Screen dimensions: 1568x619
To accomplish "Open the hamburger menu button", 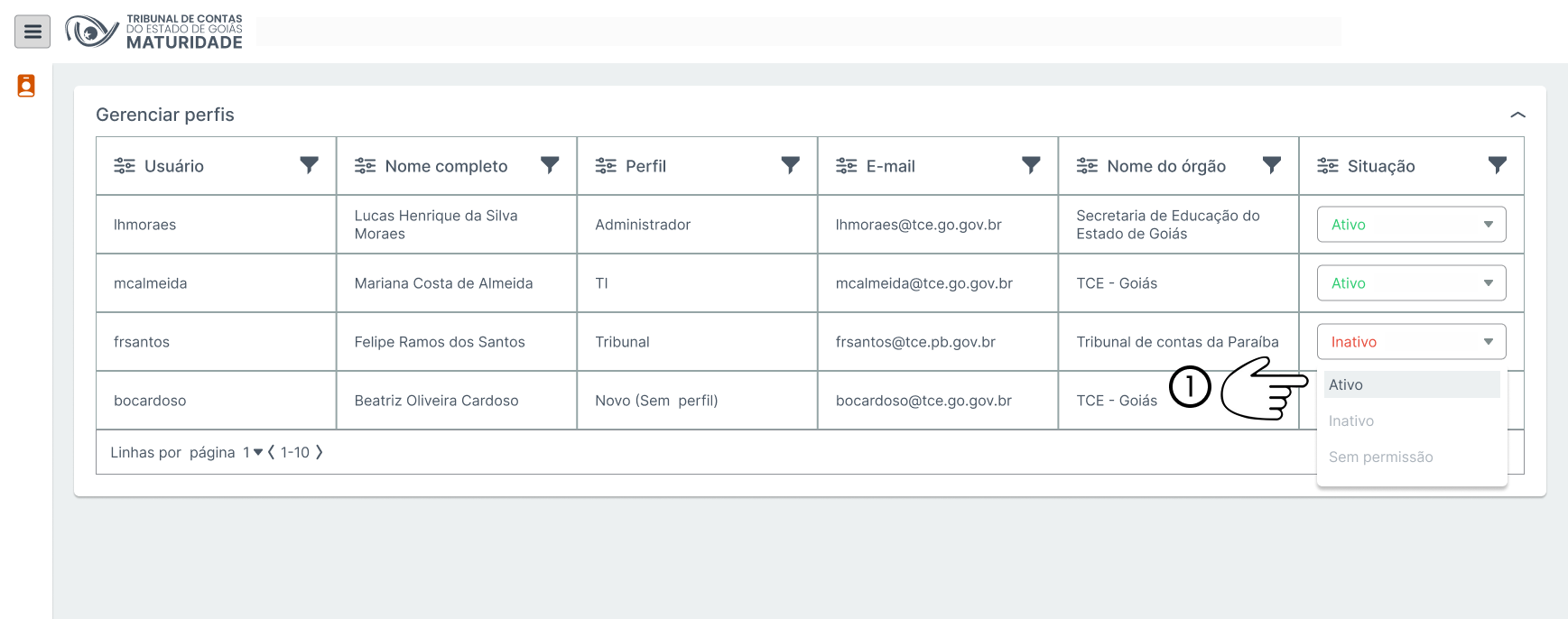I will pyautogui.click(x=32, y=32).
